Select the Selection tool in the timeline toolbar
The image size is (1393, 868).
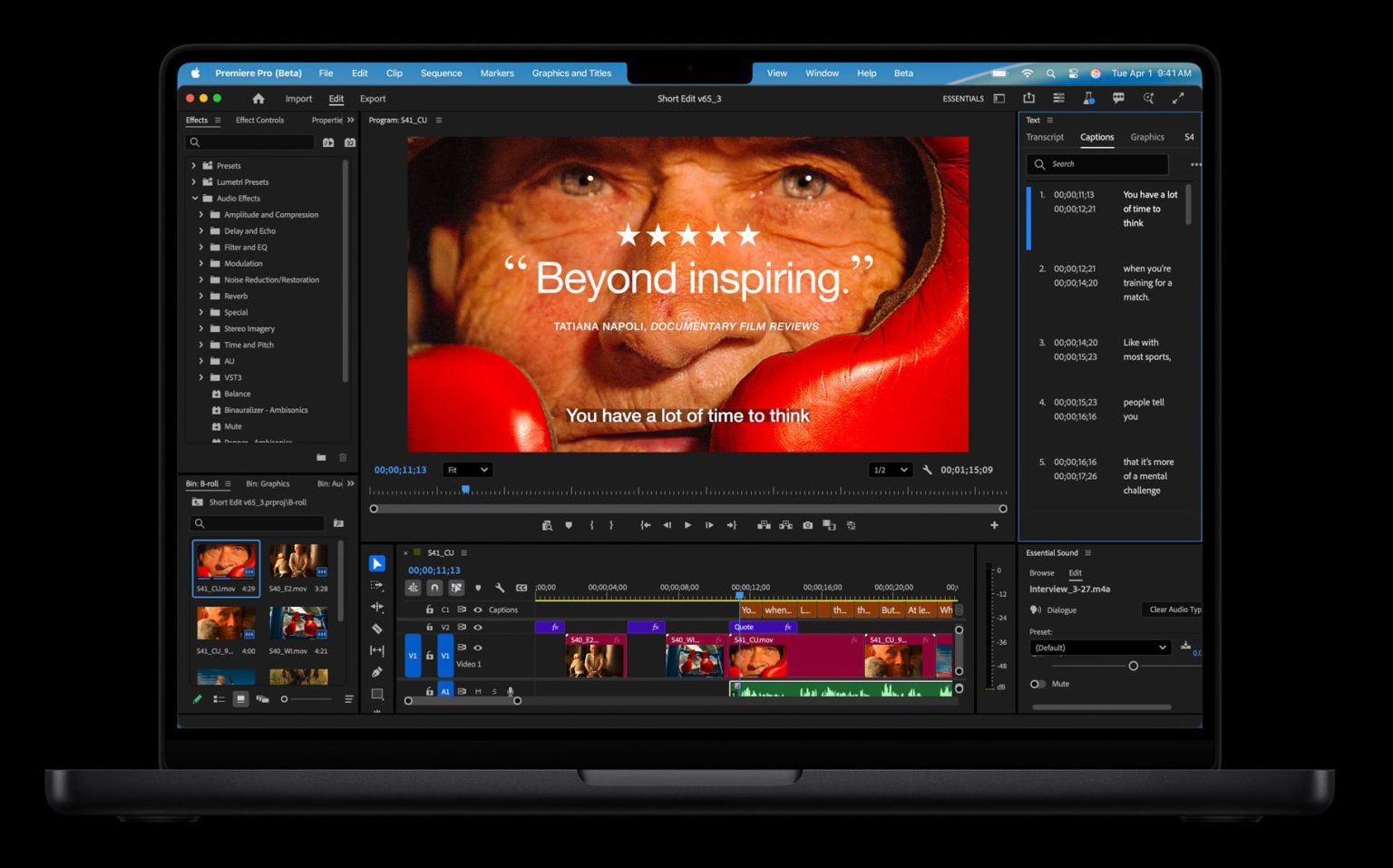377,563
